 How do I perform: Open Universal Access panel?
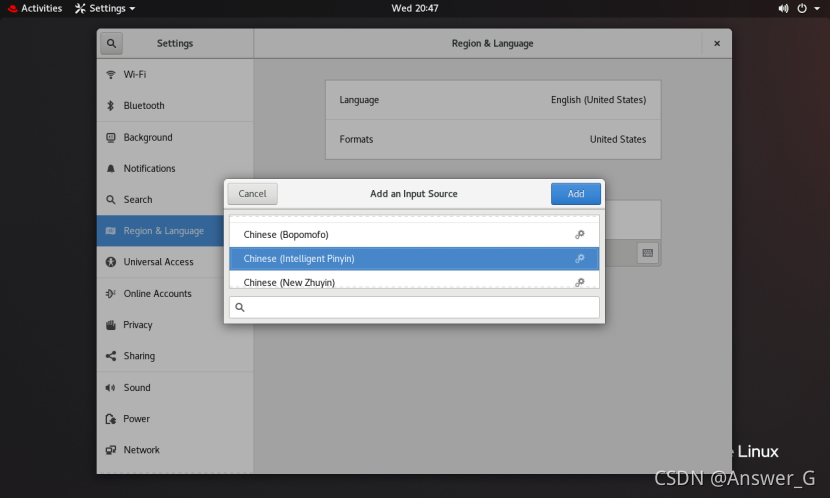(175, 262)
